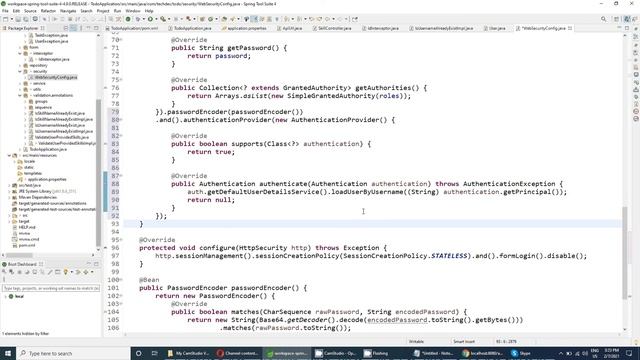Click the New file toolbar icon
This screenshot has width=640, height=360.
coord(6,19)
